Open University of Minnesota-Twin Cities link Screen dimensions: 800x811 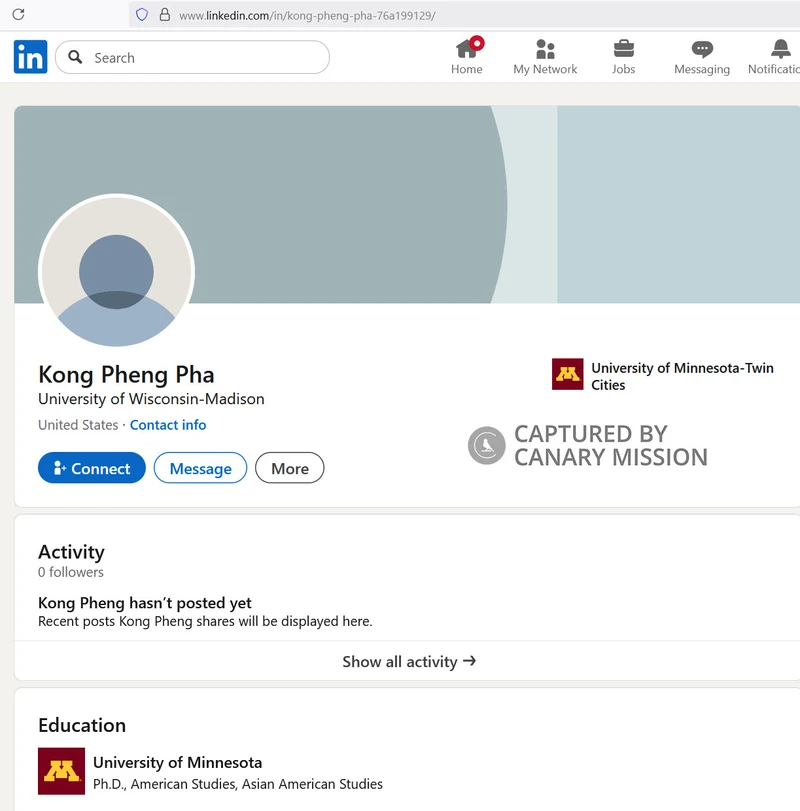tap(682, 376)
